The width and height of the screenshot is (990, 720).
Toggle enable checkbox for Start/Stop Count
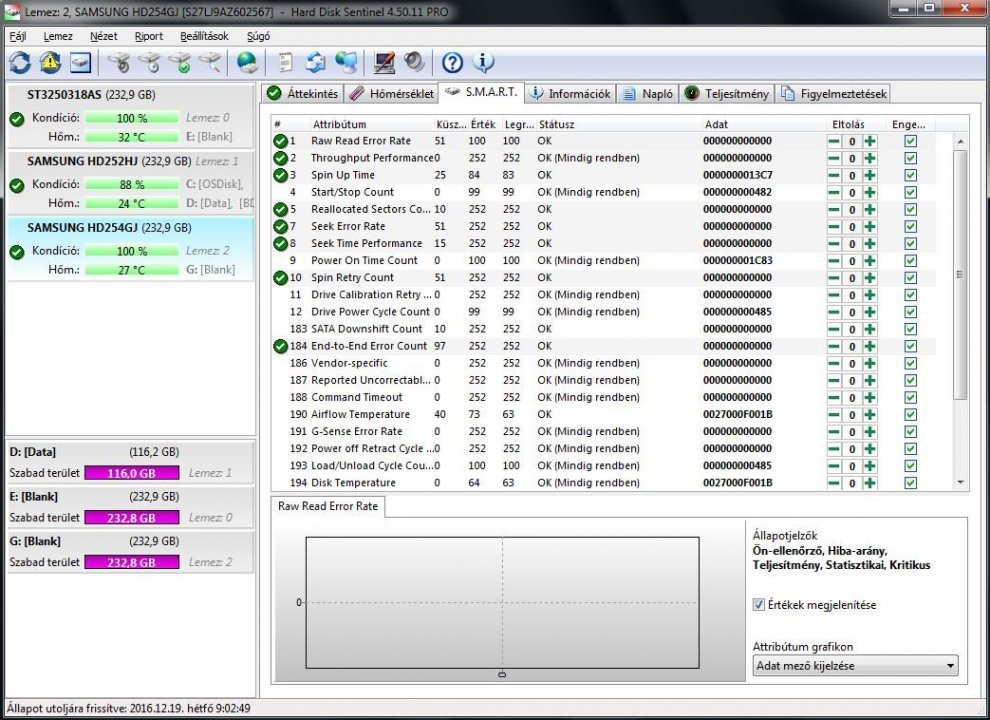point(910,193)
